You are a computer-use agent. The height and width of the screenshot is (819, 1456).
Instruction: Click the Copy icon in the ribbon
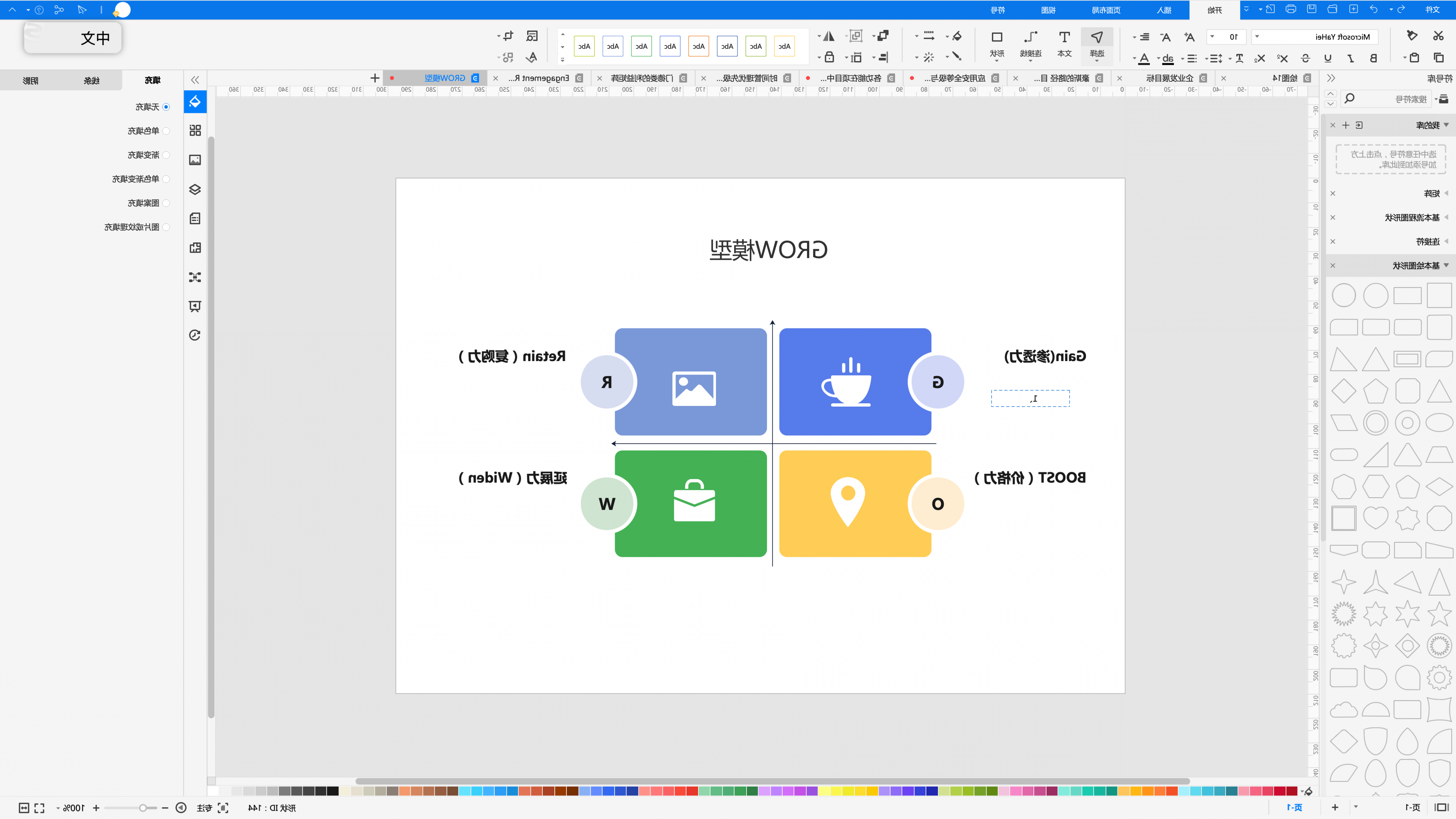pyautogui.click(x=1439, y=58)
